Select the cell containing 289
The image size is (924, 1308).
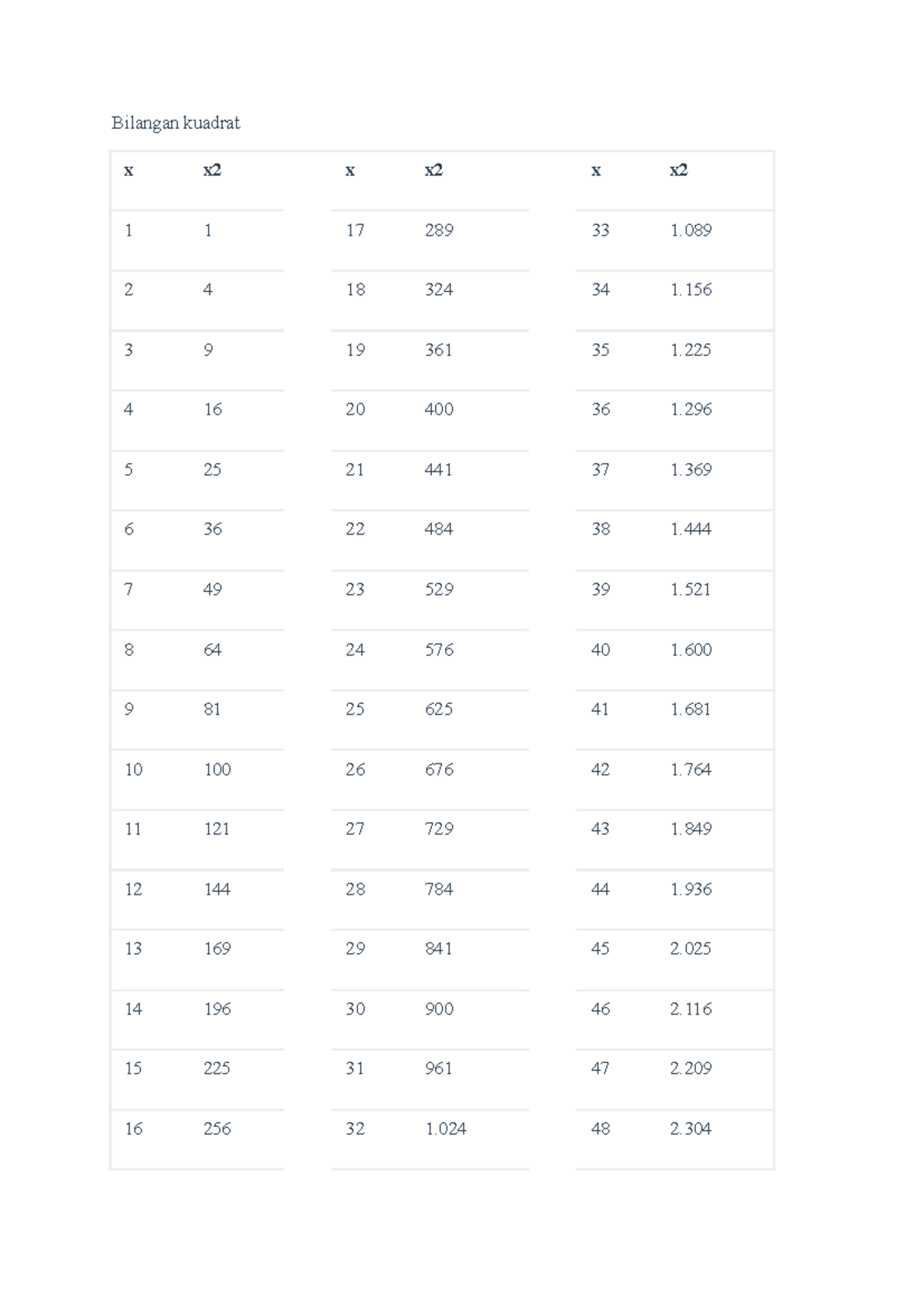(439, 230)
